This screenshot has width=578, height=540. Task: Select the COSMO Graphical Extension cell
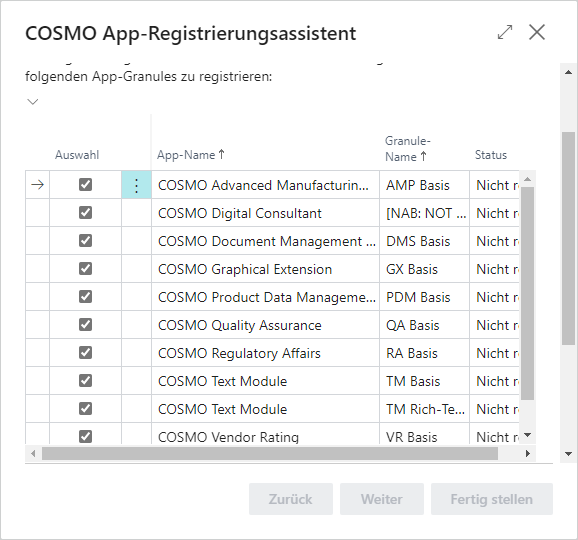coord(265,269)
